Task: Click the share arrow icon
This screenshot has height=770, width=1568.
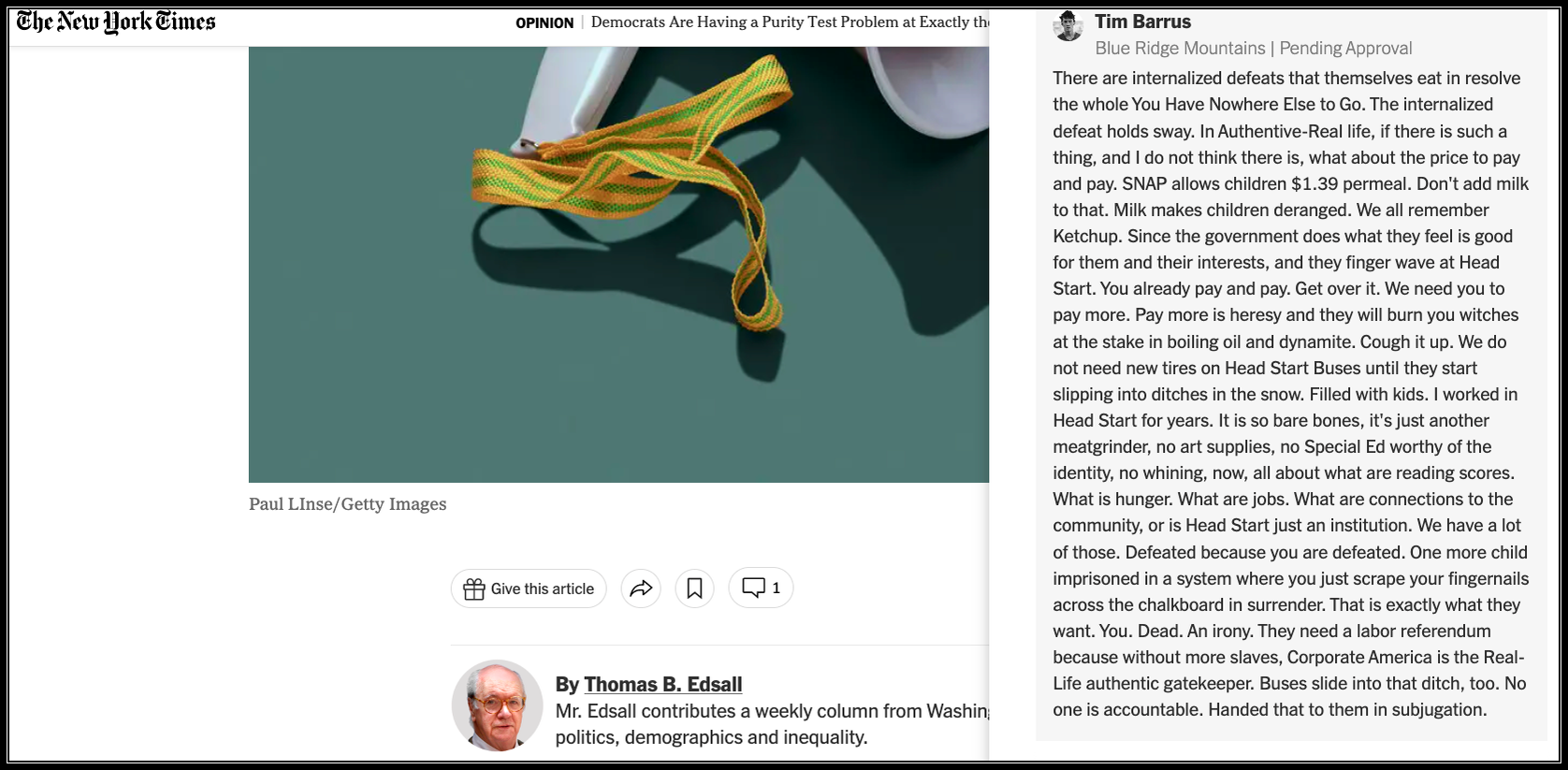Action: point(641,588)
